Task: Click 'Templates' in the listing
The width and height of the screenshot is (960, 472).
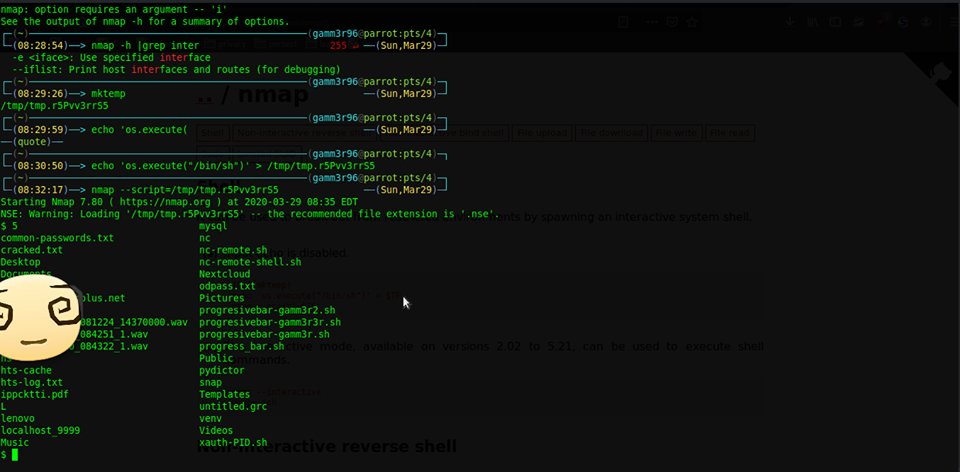Action: (x=225, y=394)
